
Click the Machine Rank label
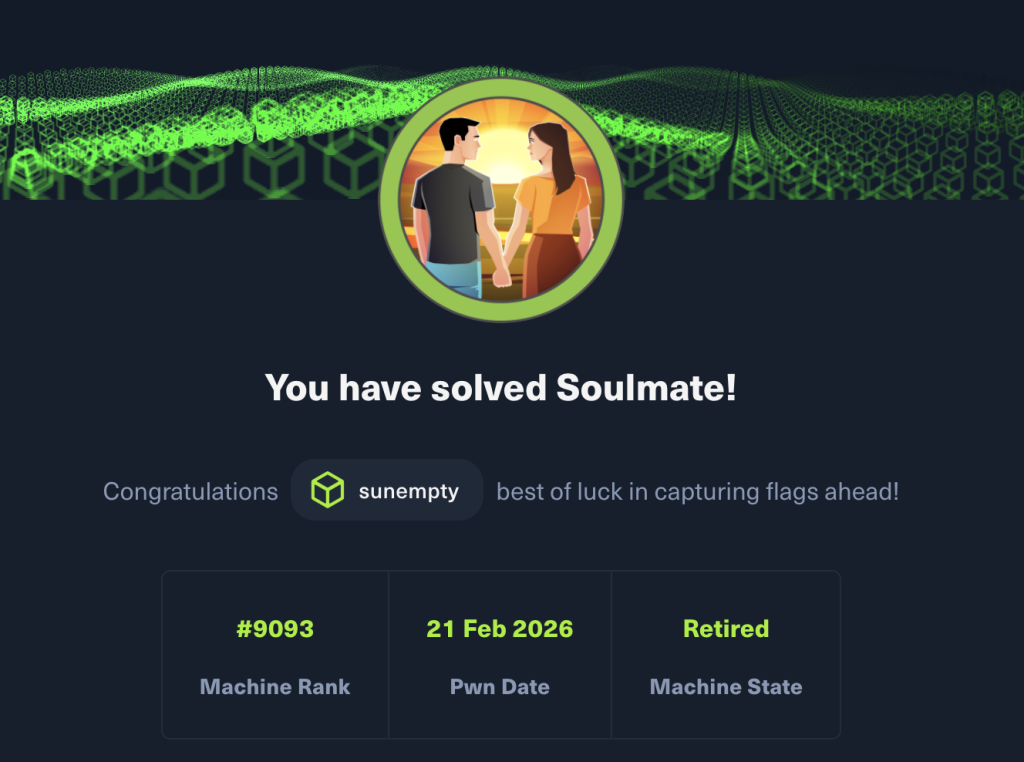point(275,687)
